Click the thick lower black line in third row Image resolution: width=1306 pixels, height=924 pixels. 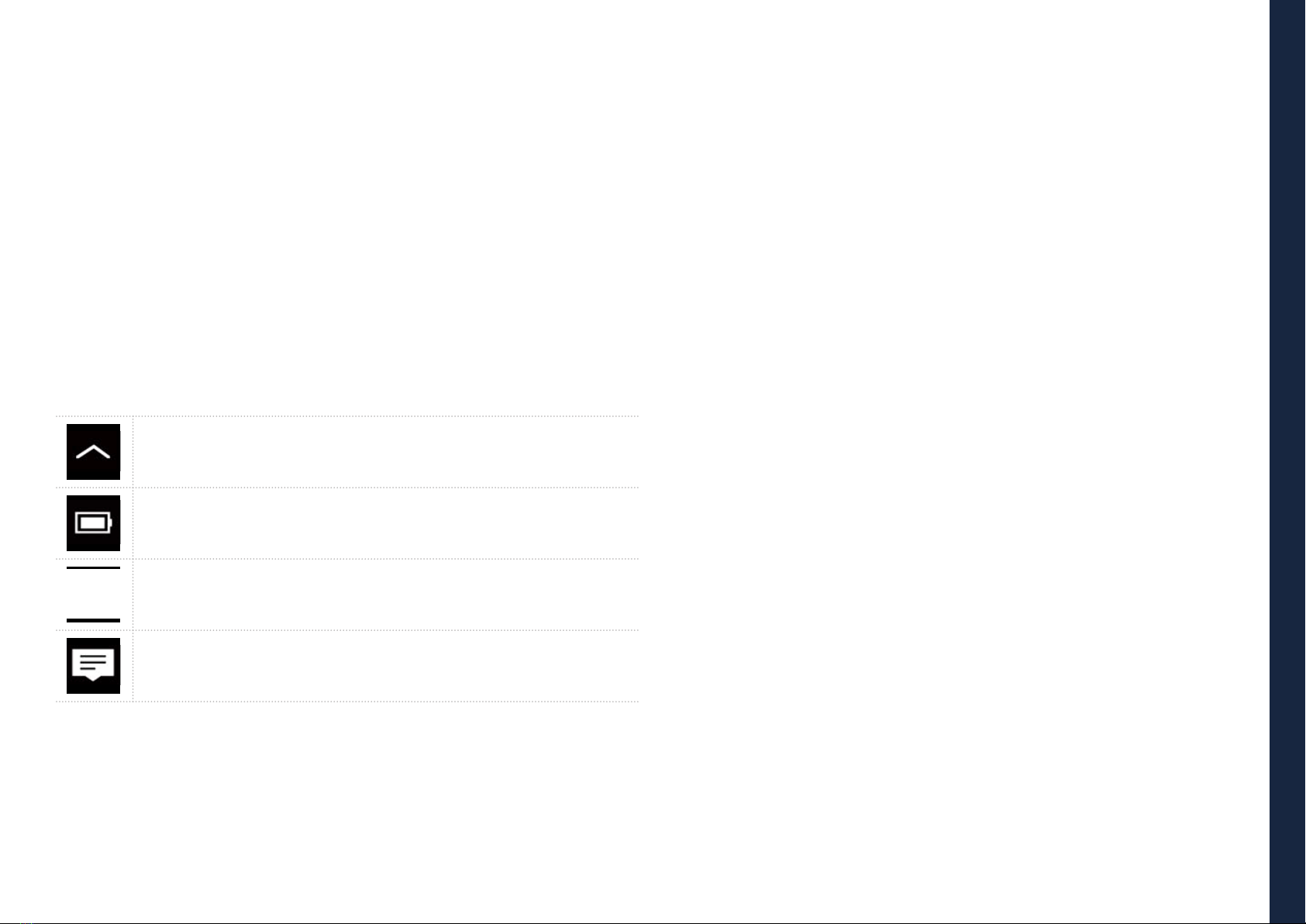[93, 620]
